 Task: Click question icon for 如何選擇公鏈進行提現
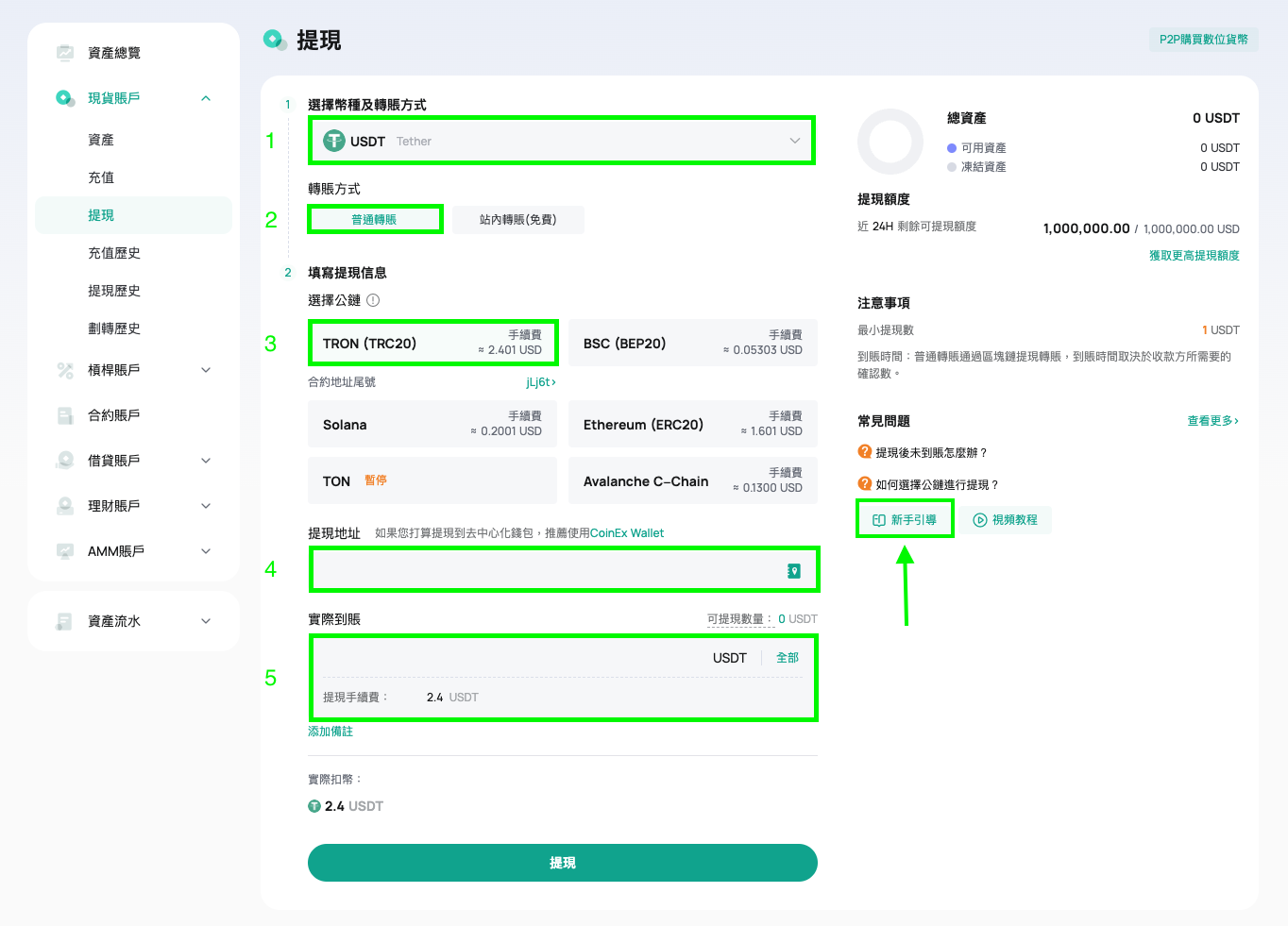[864, 484]
